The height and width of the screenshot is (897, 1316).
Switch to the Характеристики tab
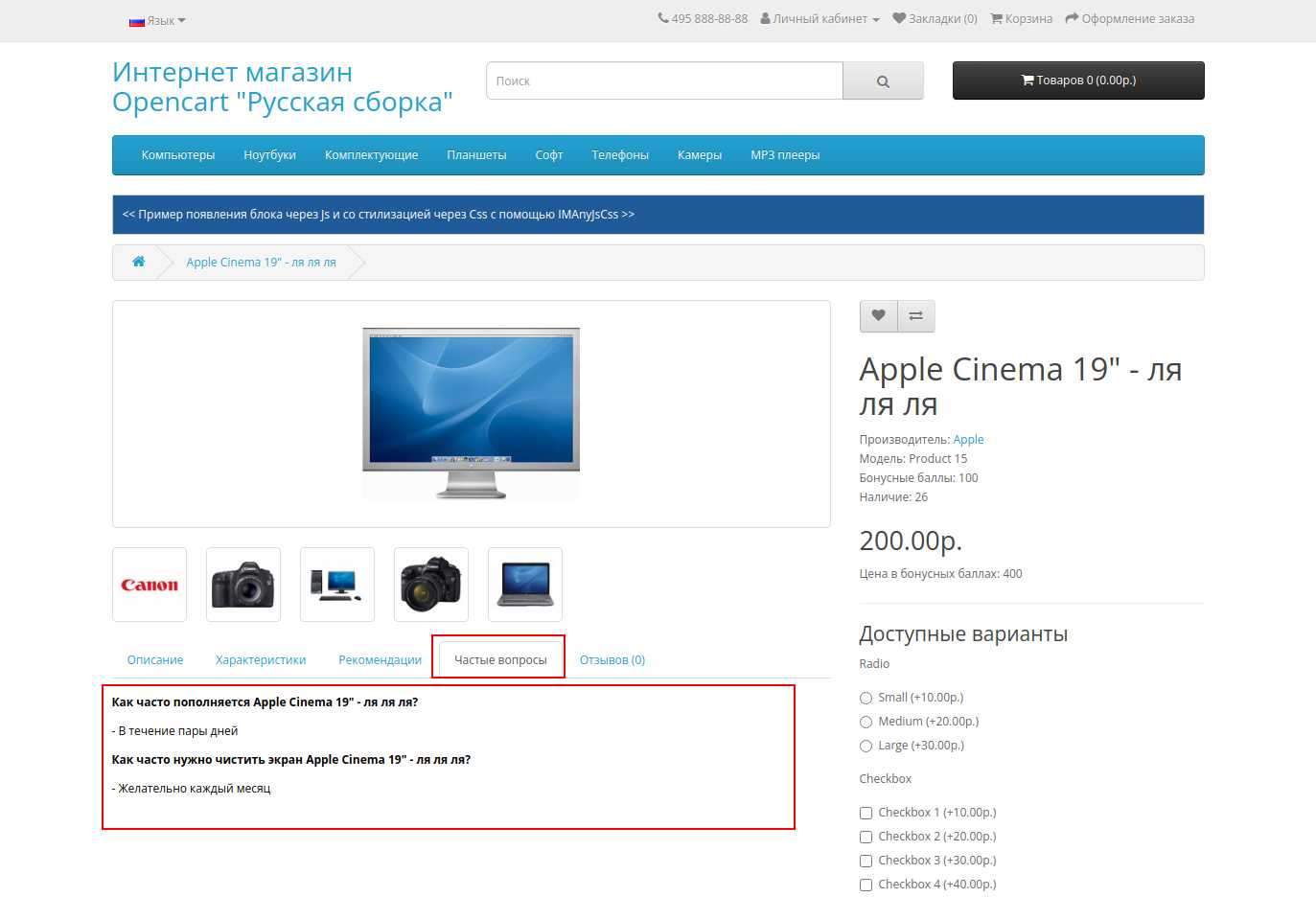point(261,659)
